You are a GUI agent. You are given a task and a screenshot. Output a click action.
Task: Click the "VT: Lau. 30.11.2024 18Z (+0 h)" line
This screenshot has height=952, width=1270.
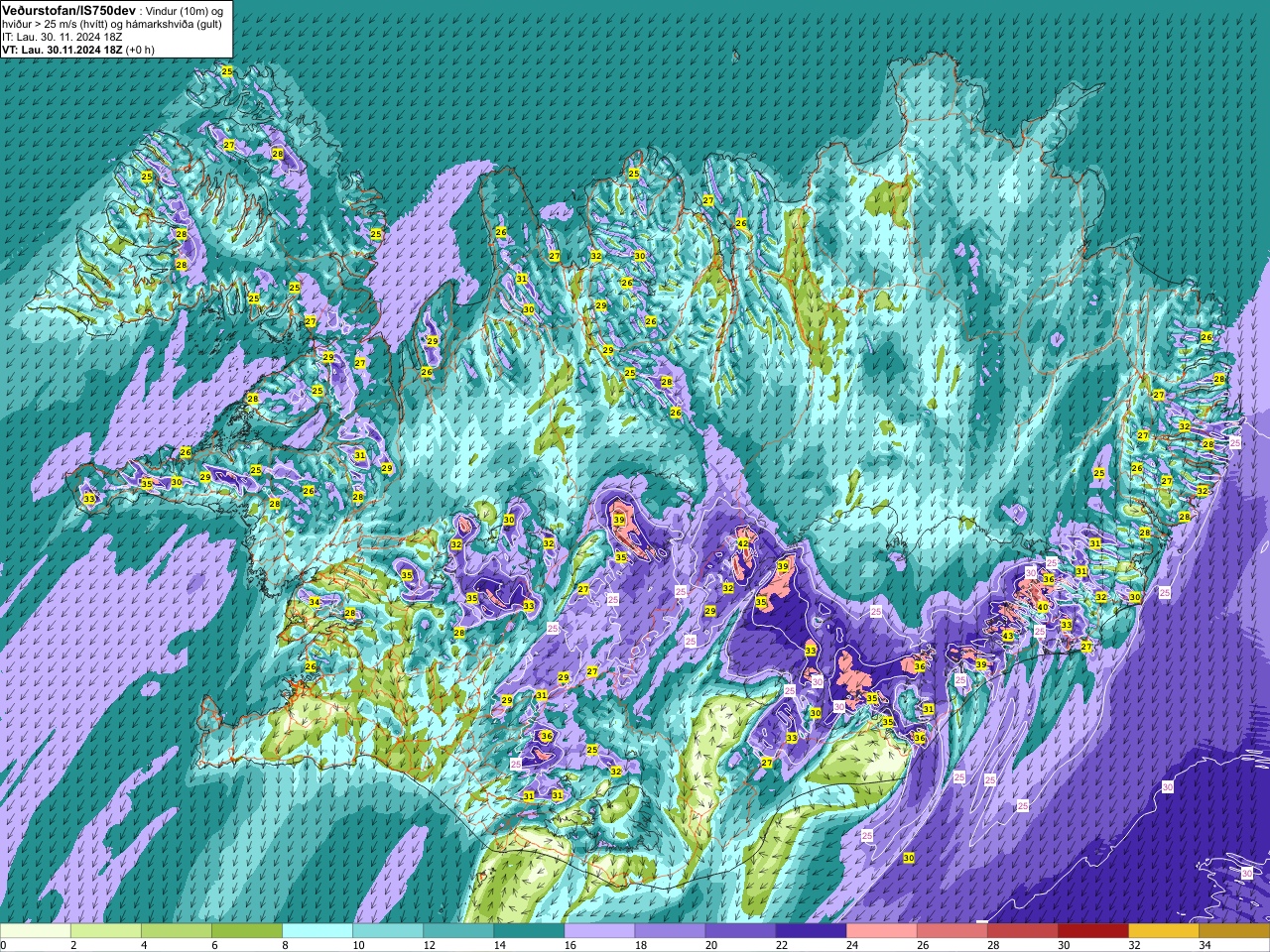[78, 50]
